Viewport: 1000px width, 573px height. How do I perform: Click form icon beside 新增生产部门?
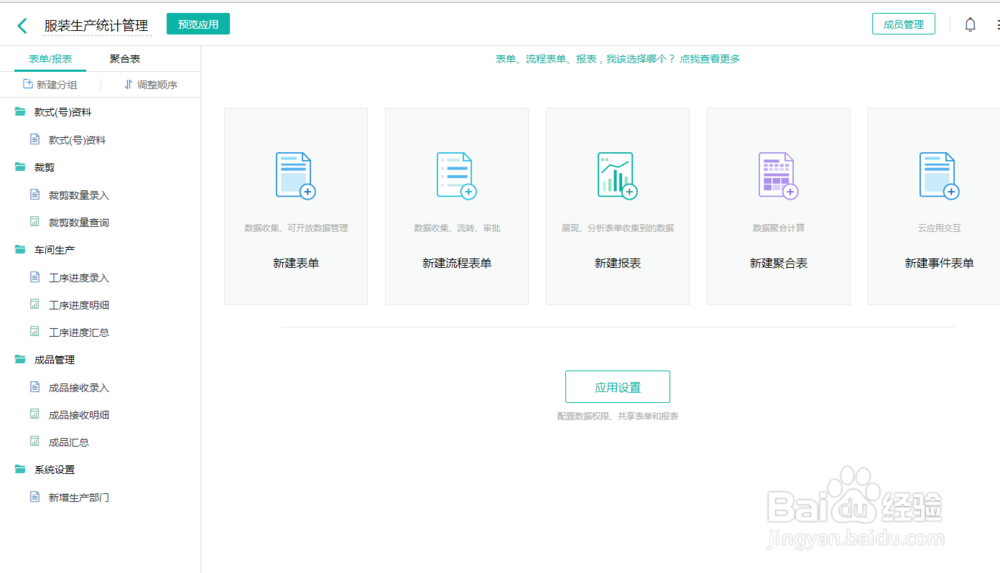click(35, 496)
